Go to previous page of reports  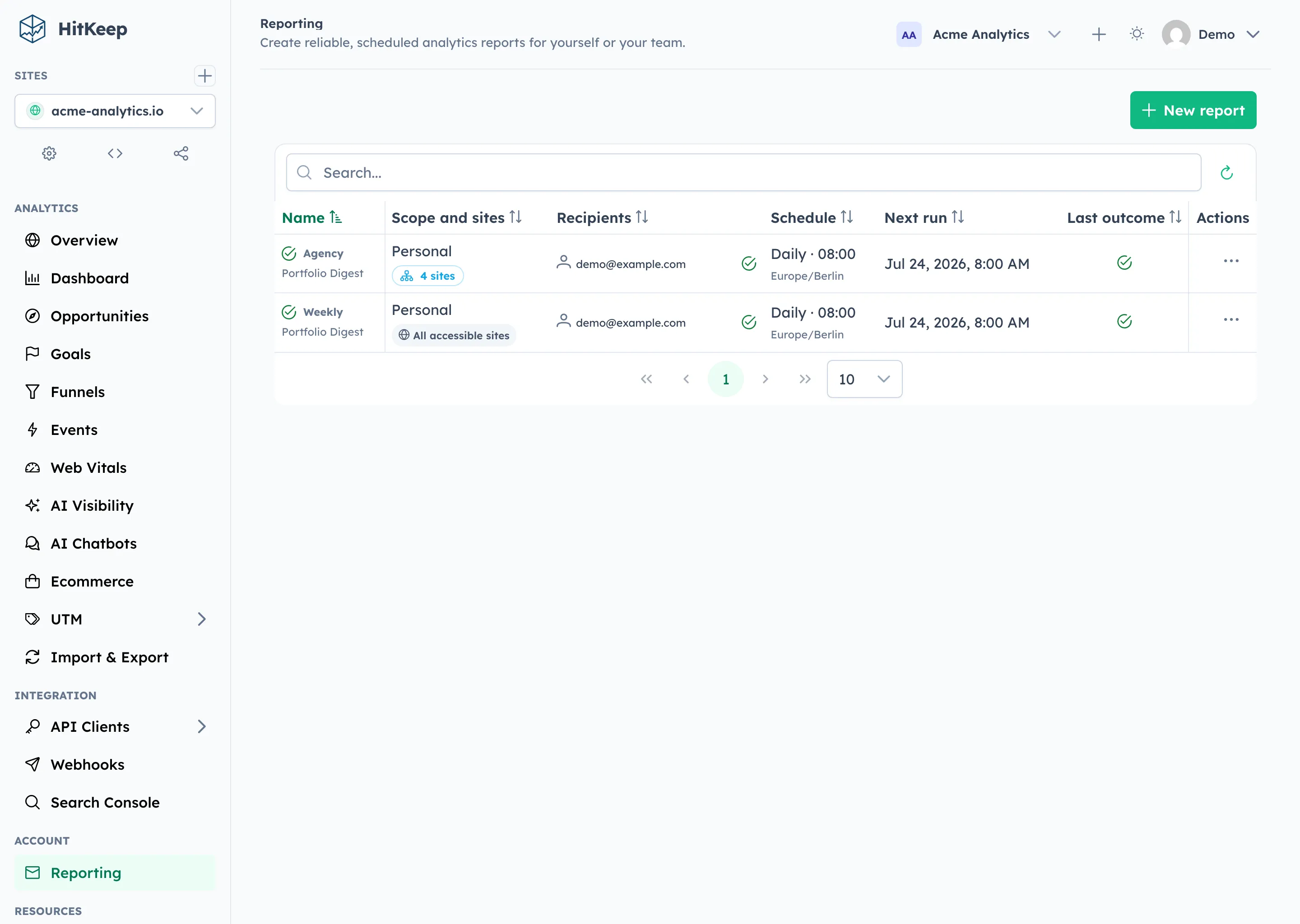(x=686, y=379)
